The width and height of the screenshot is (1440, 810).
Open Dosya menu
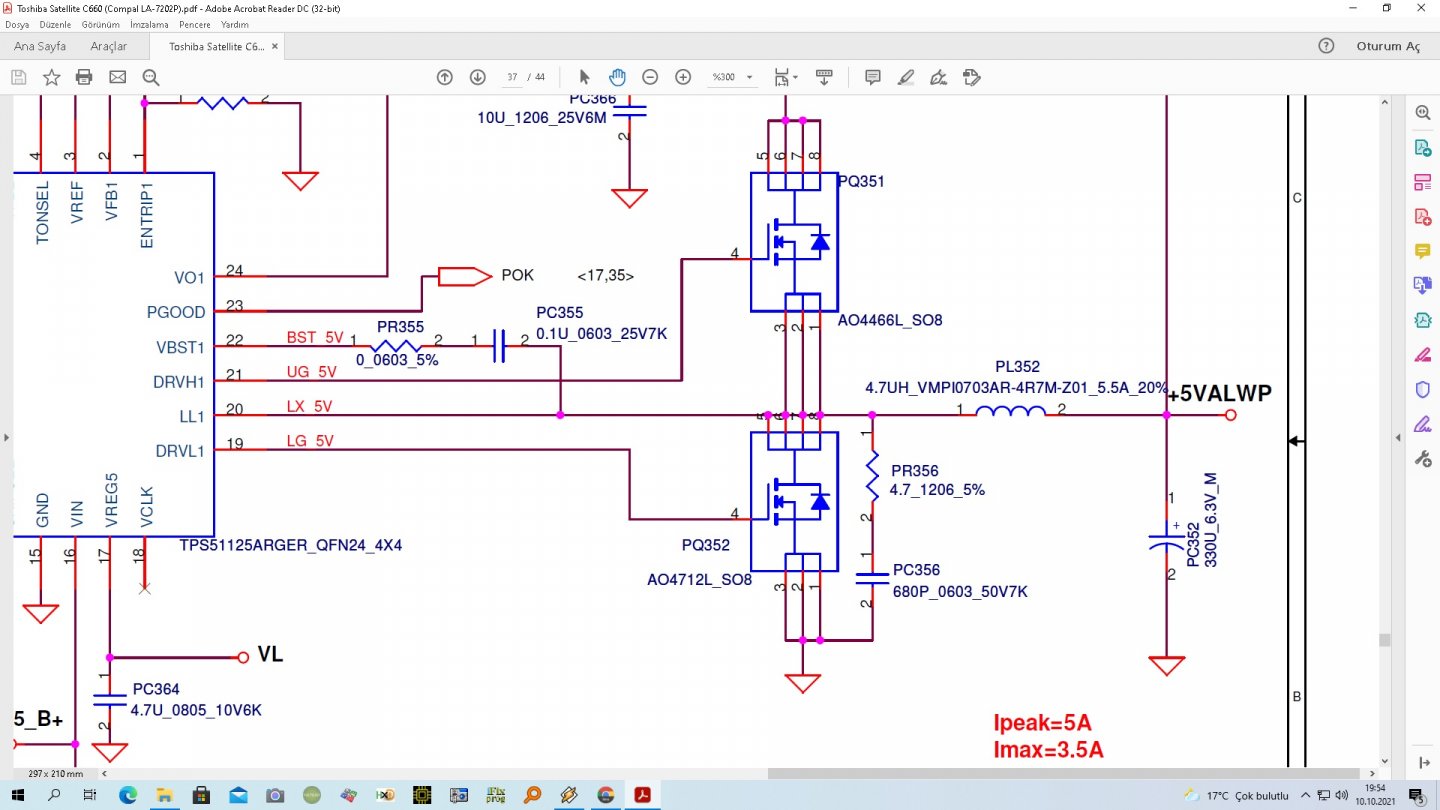[17, 25]
